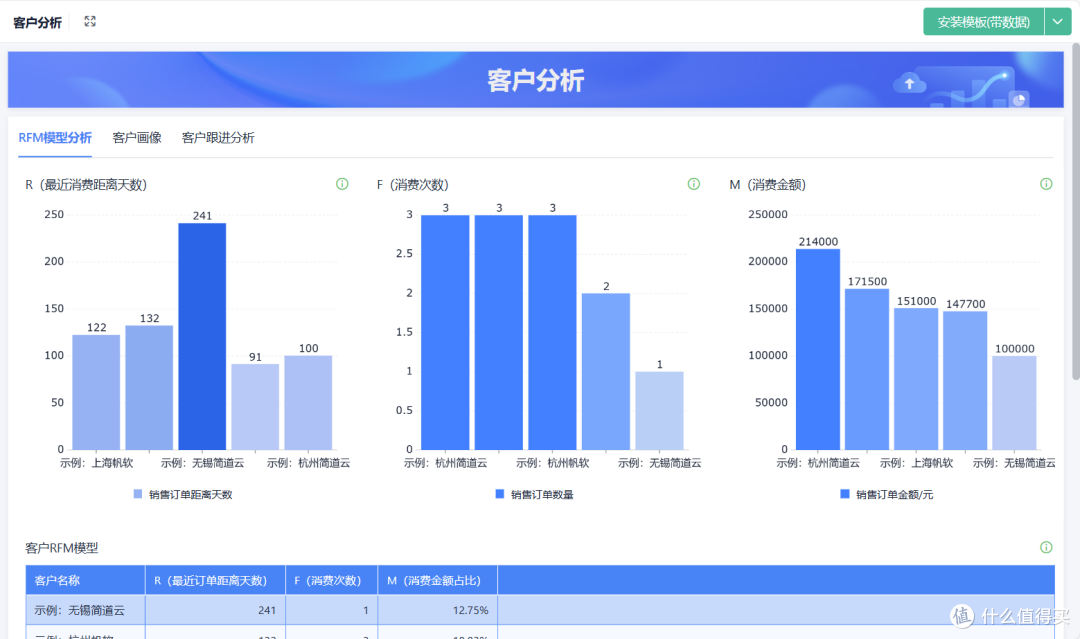The image size is (1080, 639).
Task: Click the bar labeled 2 in F chart
Action: click(x=606, y=372)
